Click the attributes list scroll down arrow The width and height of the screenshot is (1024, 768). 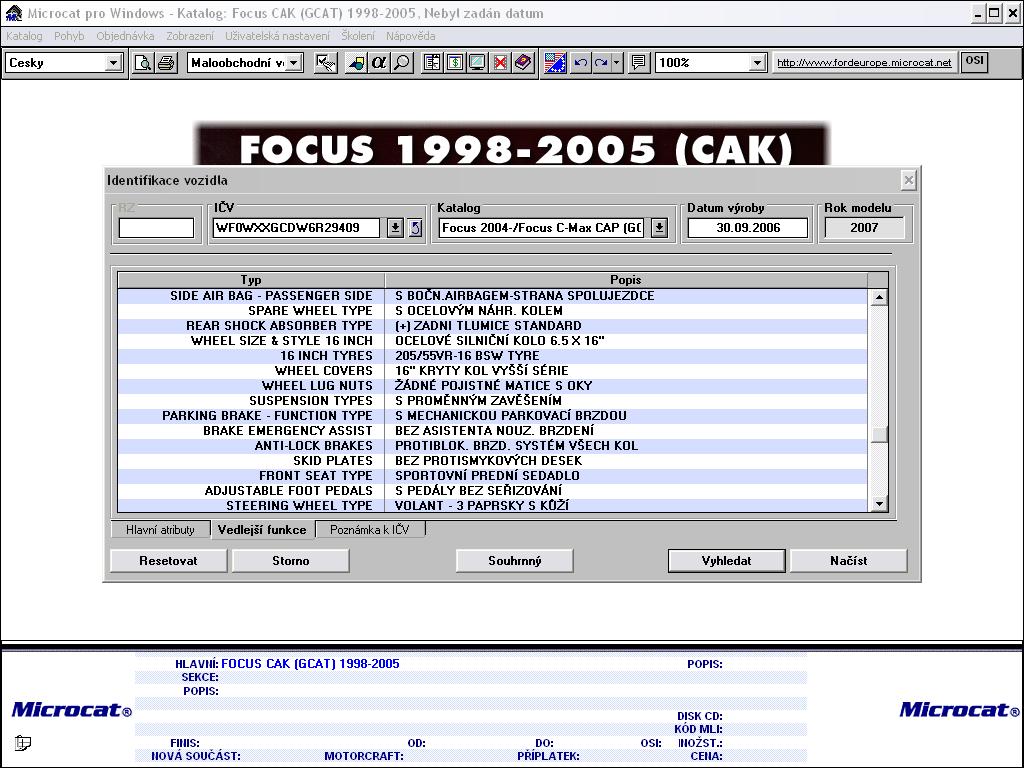coord(879,505)
